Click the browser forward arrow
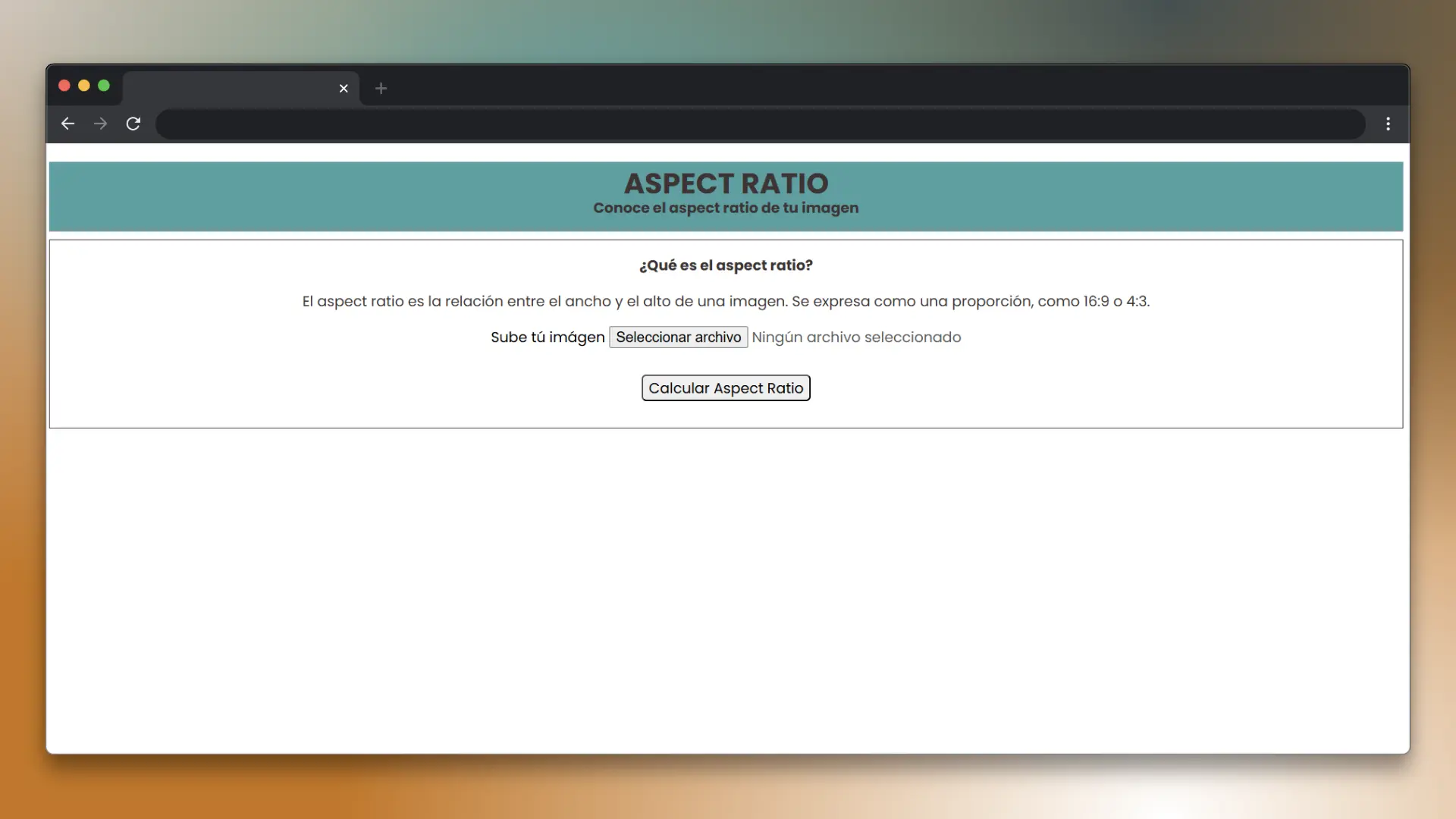Screen dimensions: 1456x819 pos(100,124)
